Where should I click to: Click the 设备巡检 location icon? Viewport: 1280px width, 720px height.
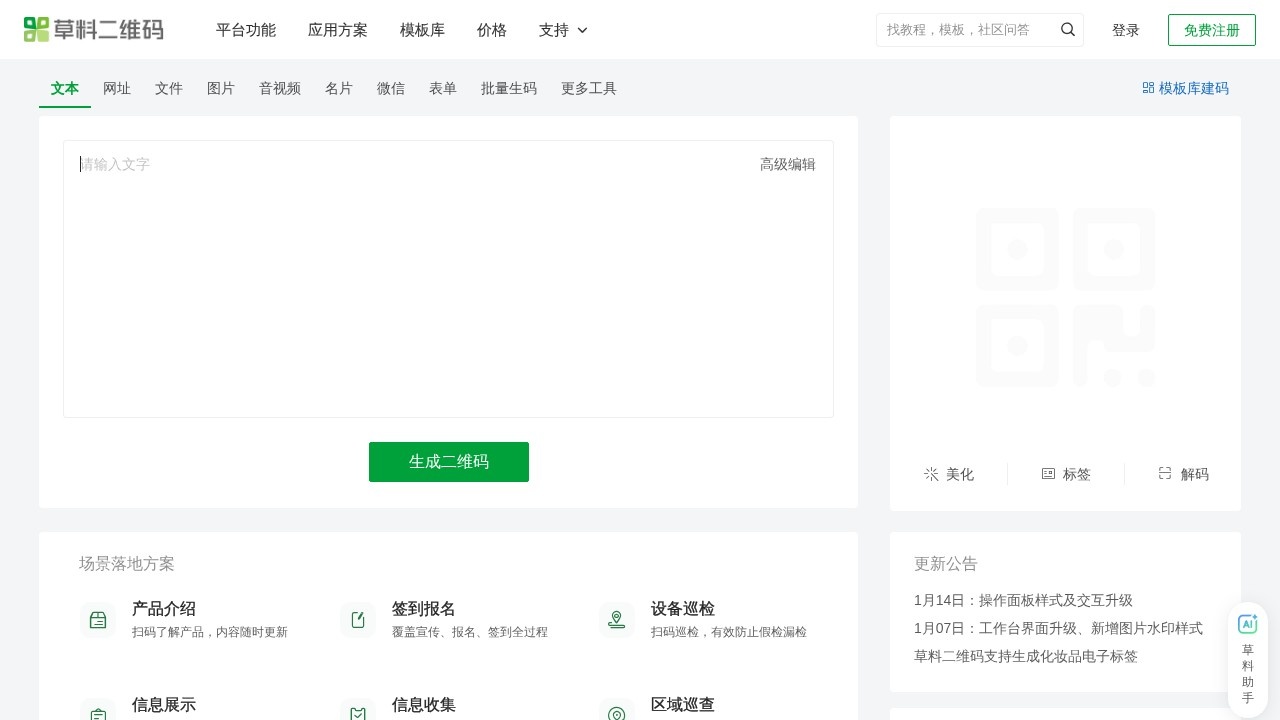(x=617, y=619)
